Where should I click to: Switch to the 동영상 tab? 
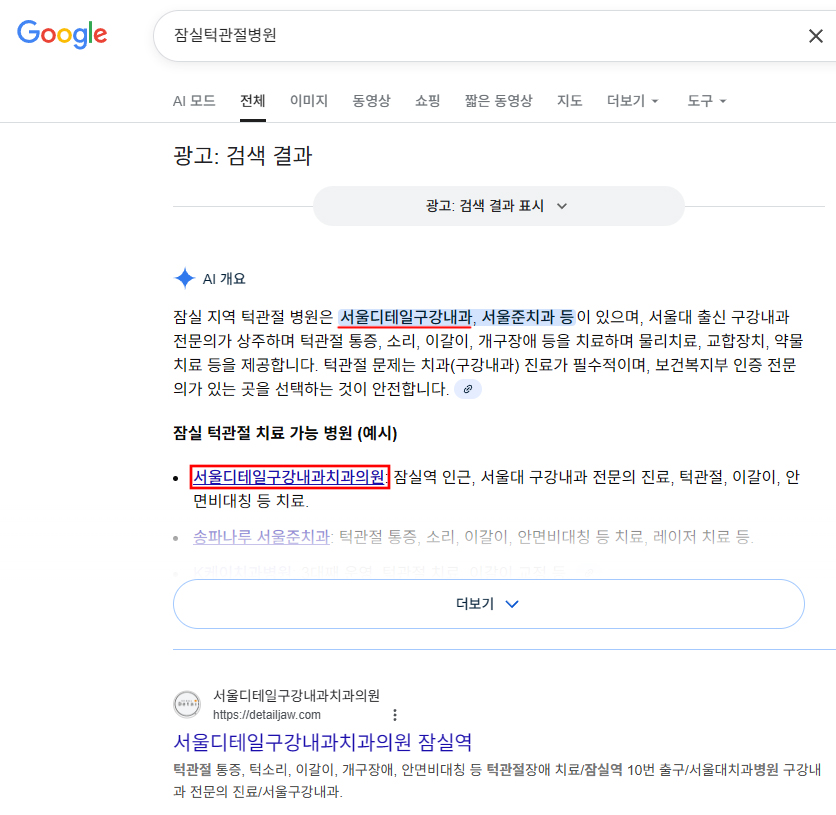click(x=371, y=100)
